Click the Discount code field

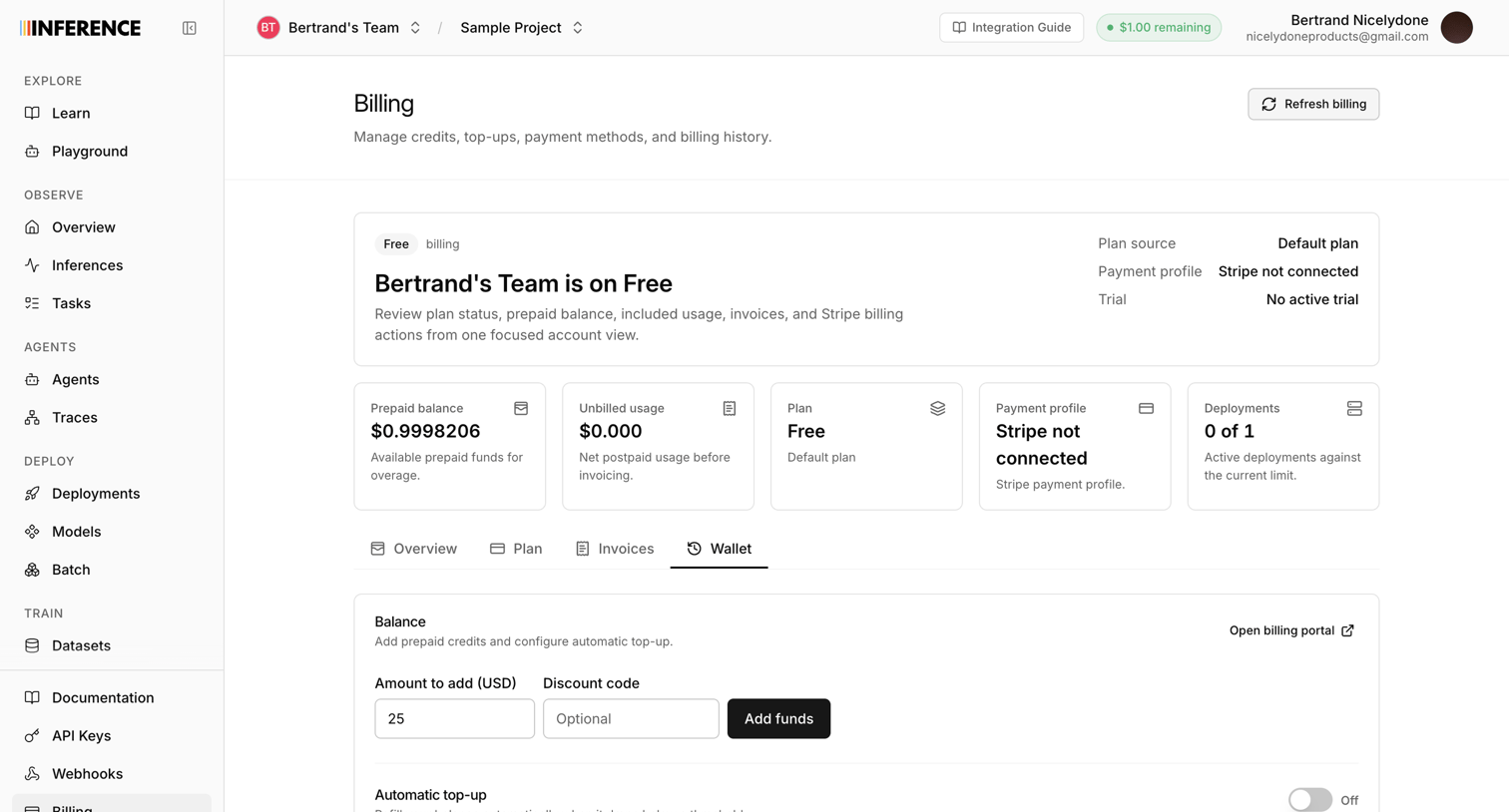click(x=631, y=718)
